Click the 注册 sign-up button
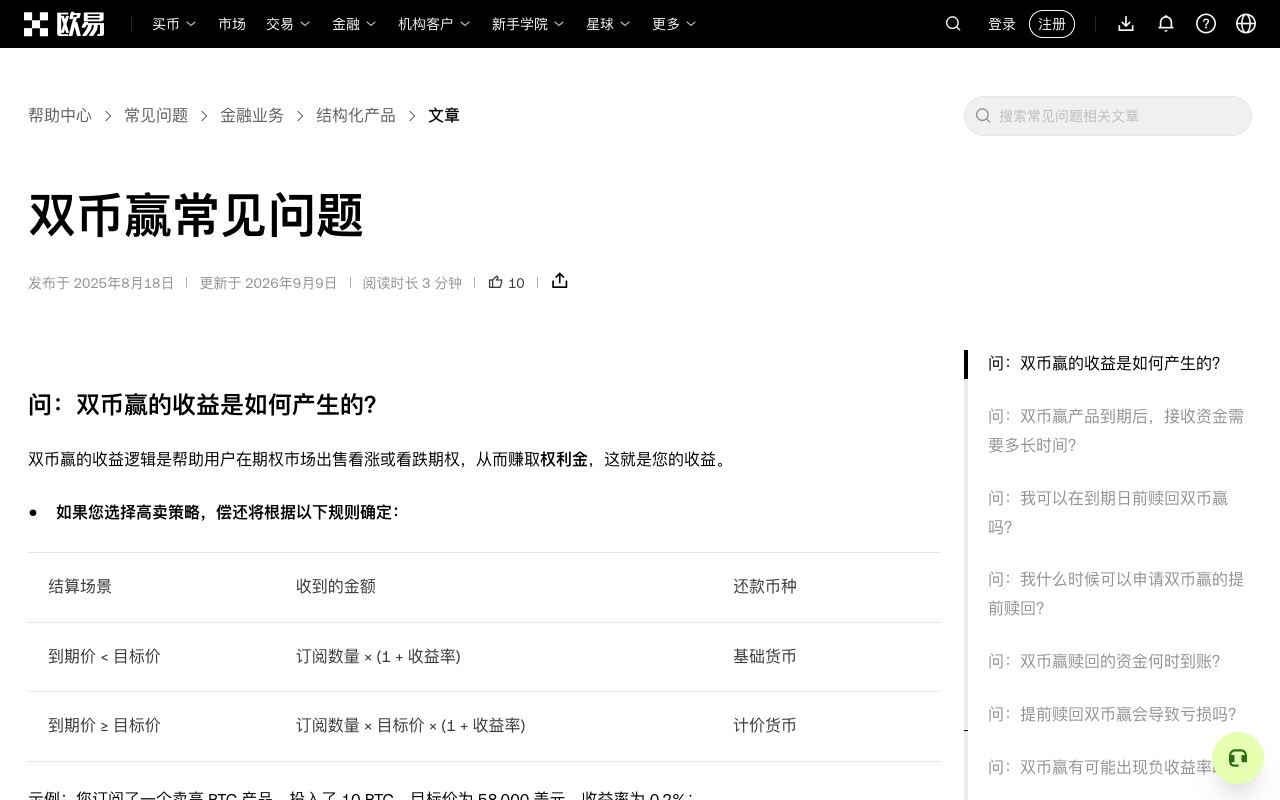This screenshot has width=1280, height=800. [x=1052, y=24]
